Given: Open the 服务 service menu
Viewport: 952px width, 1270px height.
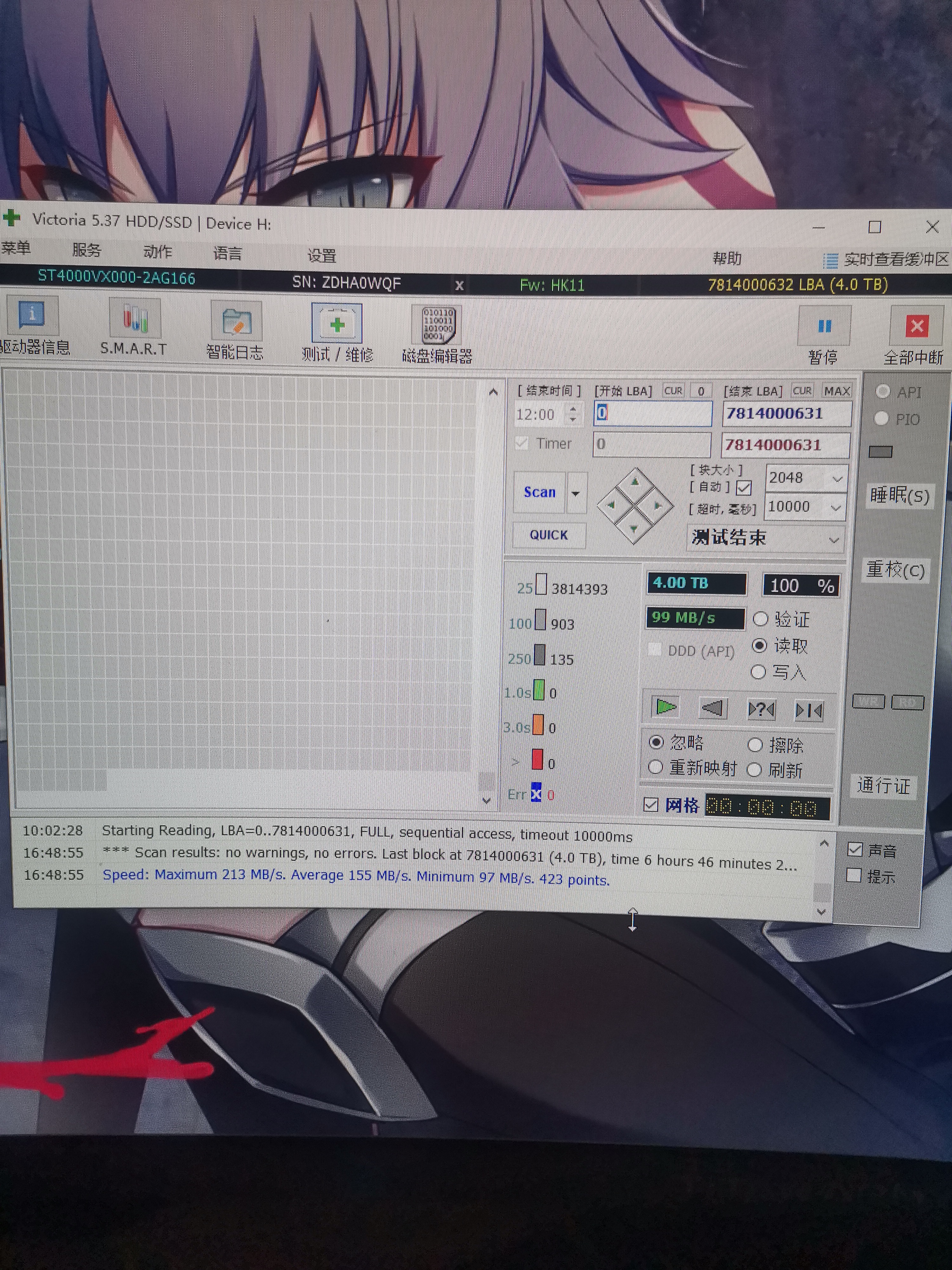Looking at the screenshot, I should tap(86, 250).
